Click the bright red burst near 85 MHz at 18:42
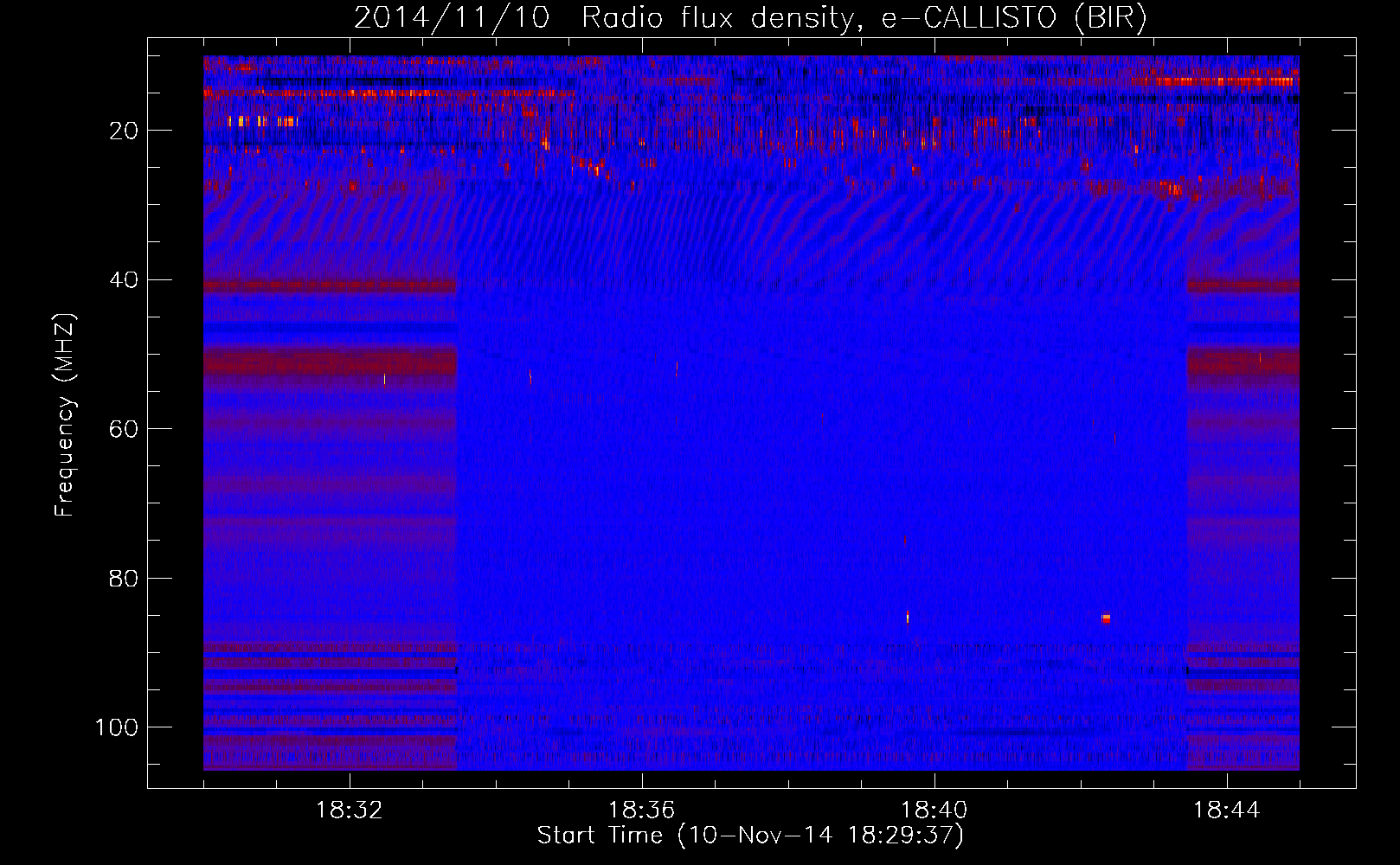Screen dimensions: 1400x865 (1106, 618)
